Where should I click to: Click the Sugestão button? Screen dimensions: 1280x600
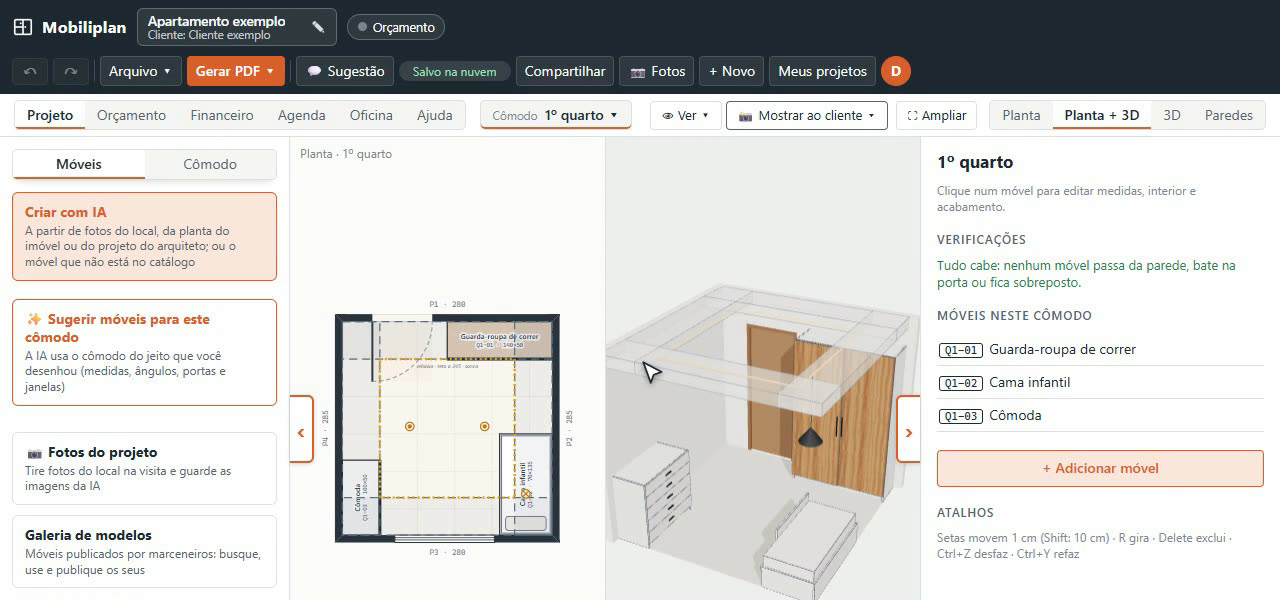tap(345, 71)
